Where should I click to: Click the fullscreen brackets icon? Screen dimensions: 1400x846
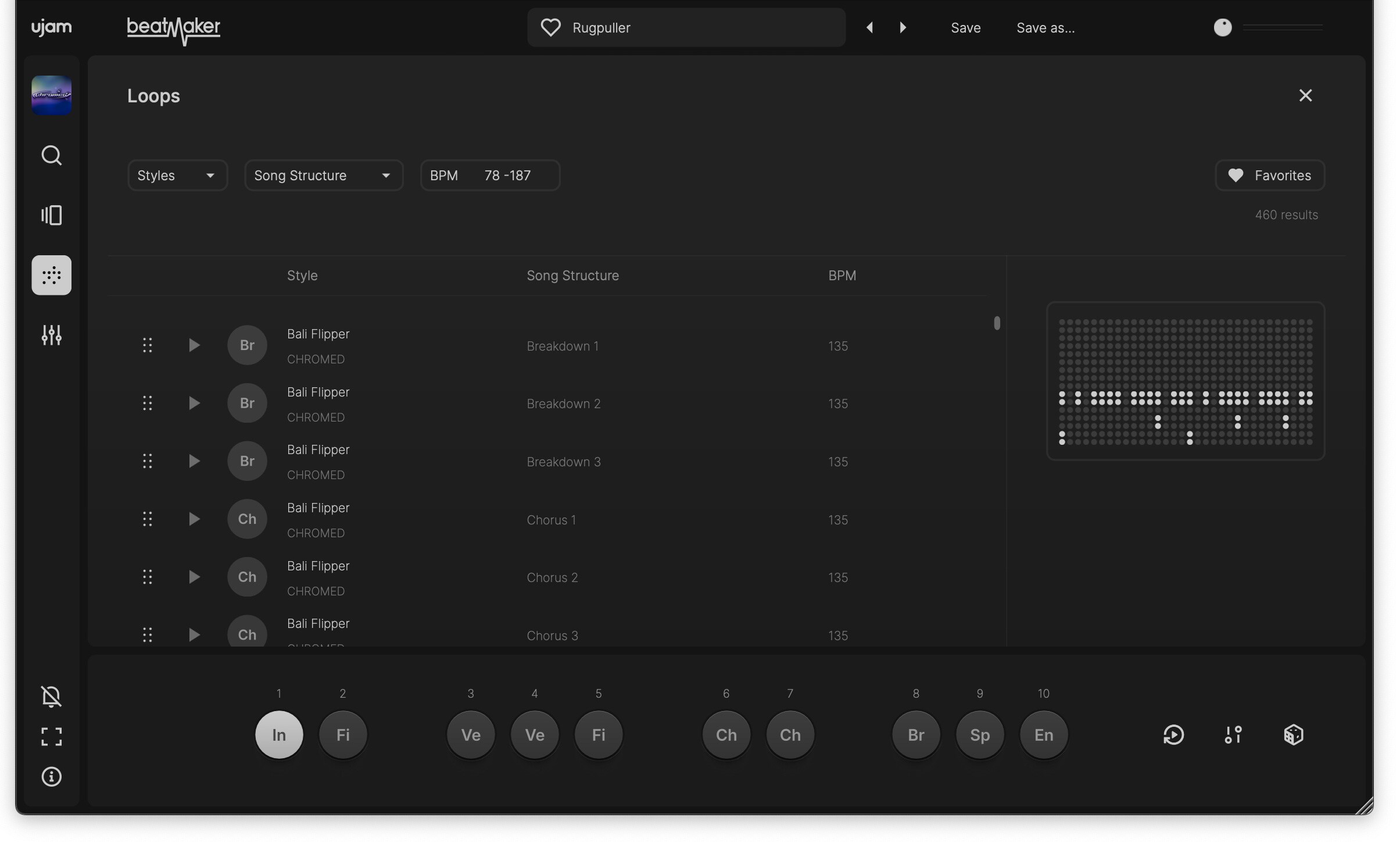point(51,737)
